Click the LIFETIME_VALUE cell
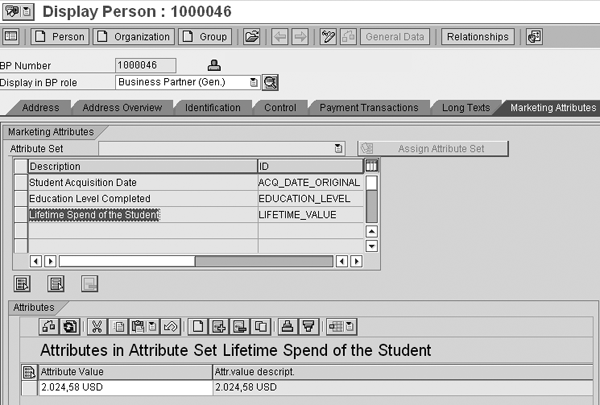 pos(310,215)
